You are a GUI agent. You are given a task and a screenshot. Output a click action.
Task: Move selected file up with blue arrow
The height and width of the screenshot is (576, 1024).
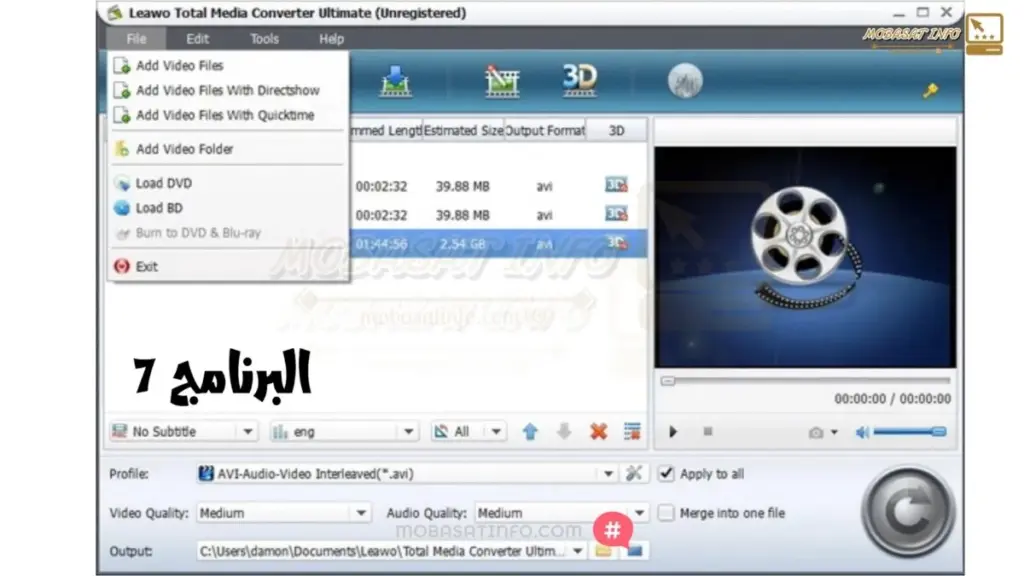(x=530, y=431)
